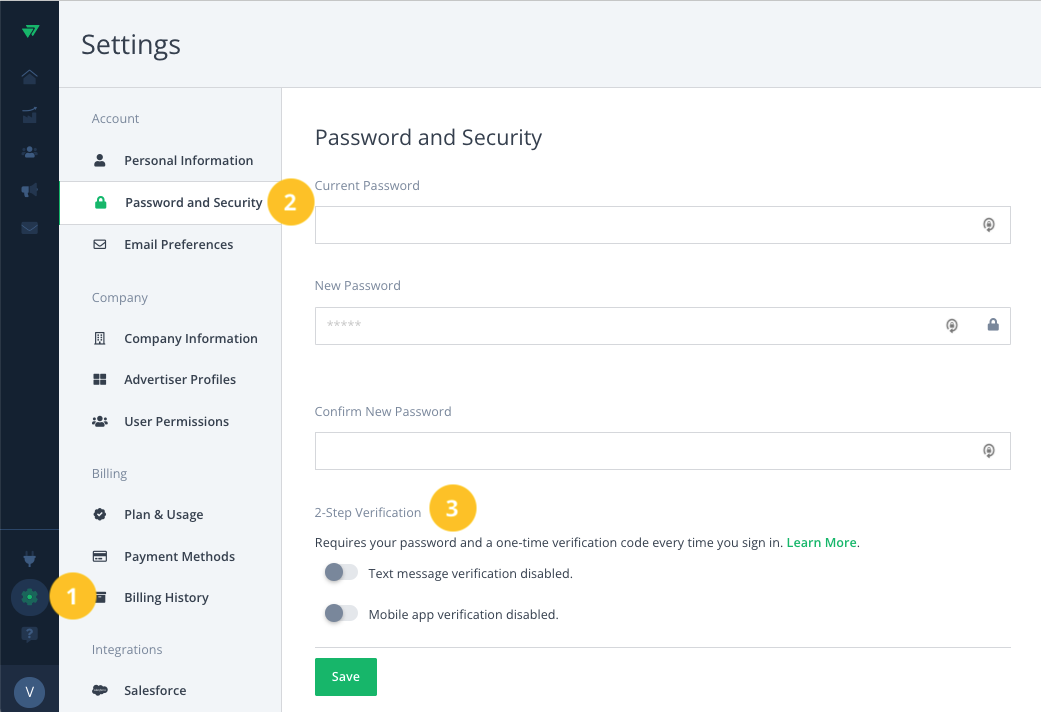Select Password and Security menu item
This screenshot has height=712, width=1041.
click(x=170, y=203)
